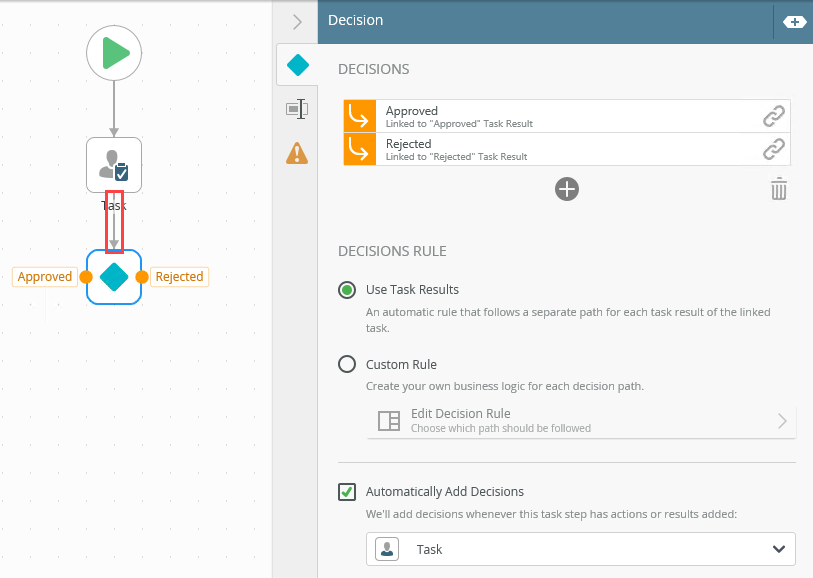This screenshot has height=578, width=813.
Task: Click the link icon for Rejected decision
Action: (773, 150)
